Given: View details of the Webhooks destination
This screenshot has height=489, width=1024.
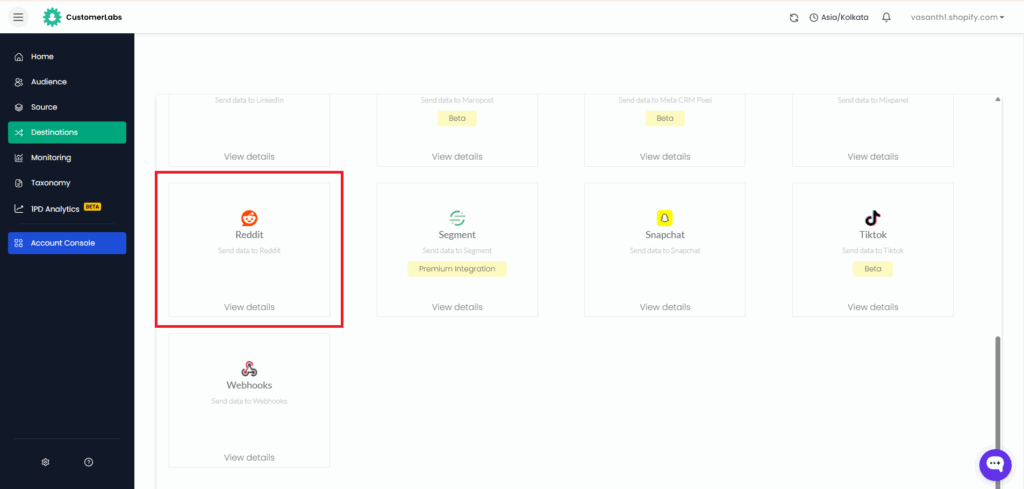Looking at the screenshot, I should click(249, 458).
